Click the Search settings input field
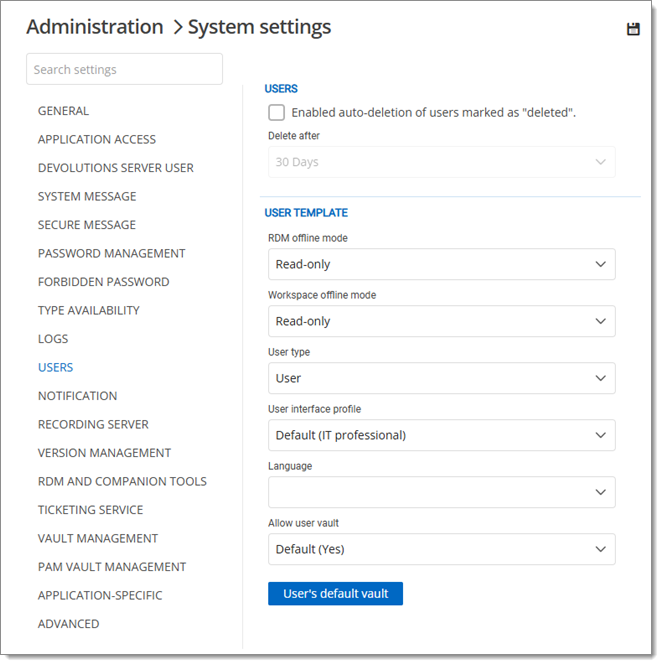This screenshot has width=662, height=665. pos(124,70)
